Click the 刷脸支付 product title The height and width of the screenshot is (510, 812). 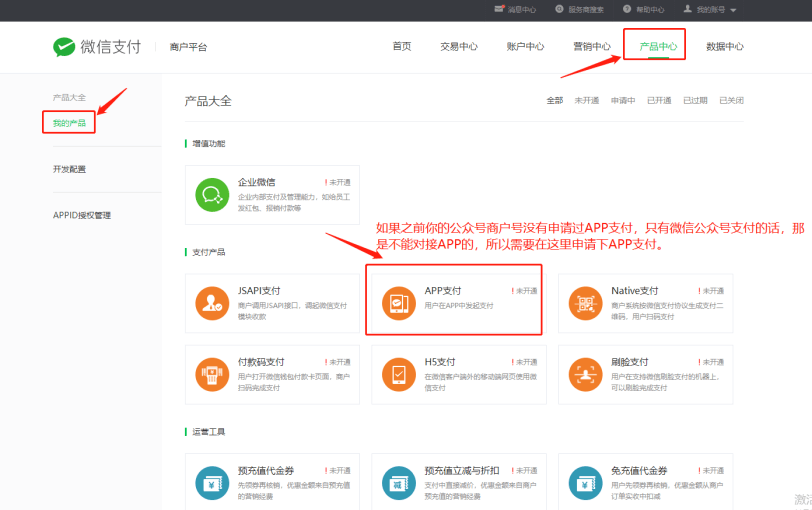[630, 361]
